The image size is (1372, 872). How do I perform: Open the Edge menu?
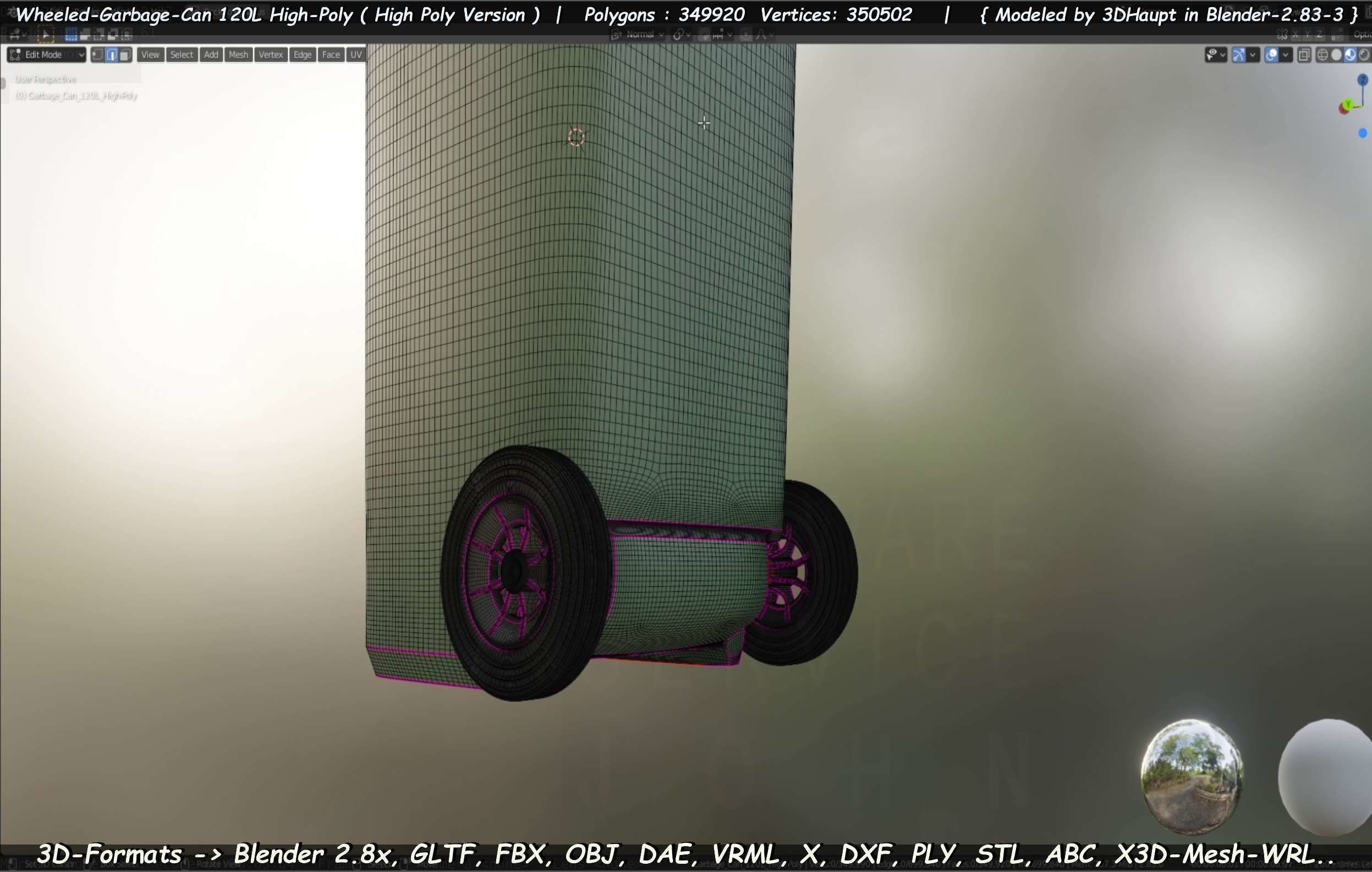coord(303,54)
